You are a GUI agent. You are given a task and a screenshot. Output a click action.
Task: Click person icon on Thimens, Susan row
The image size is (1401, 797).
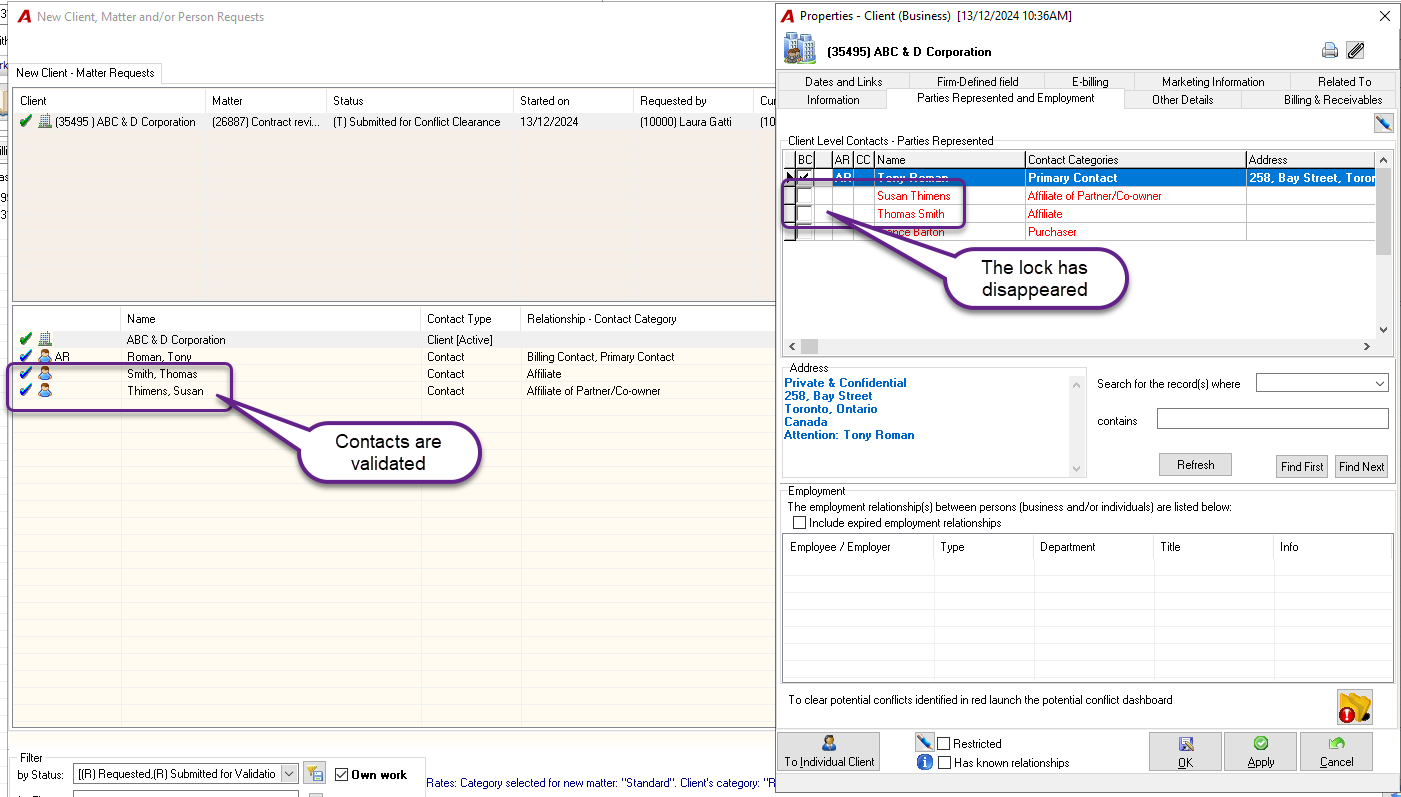(45, 391)
